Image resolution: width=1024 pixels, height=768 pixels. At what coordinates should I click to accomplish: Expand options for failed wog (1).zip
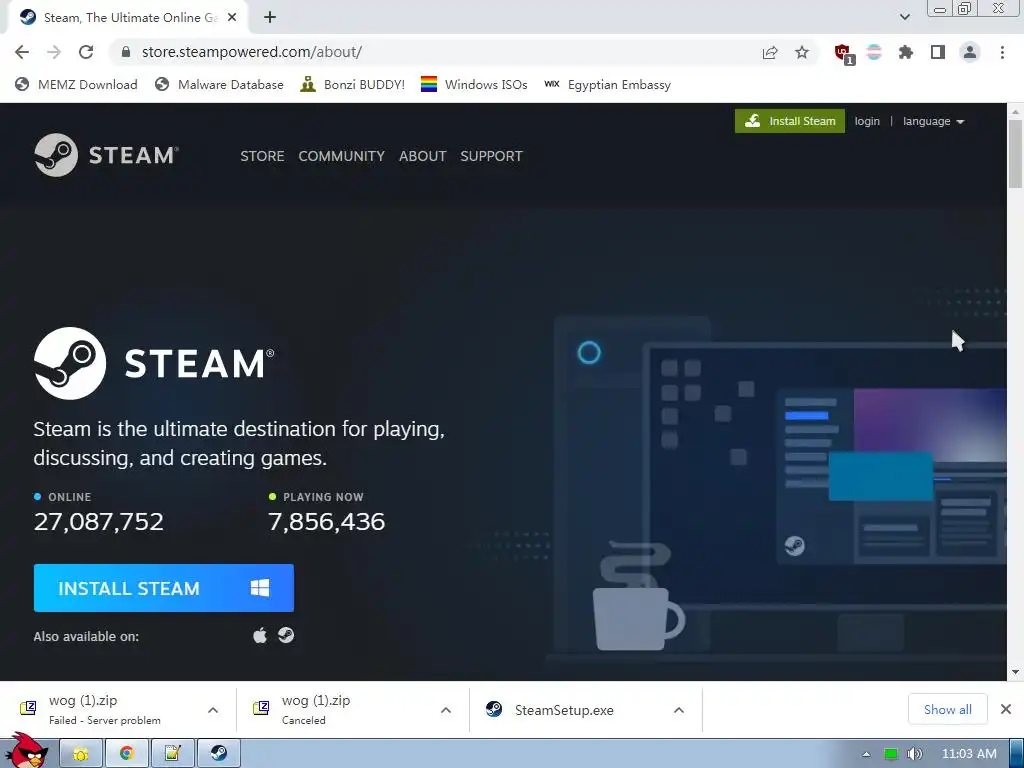(x=213, y=710)
